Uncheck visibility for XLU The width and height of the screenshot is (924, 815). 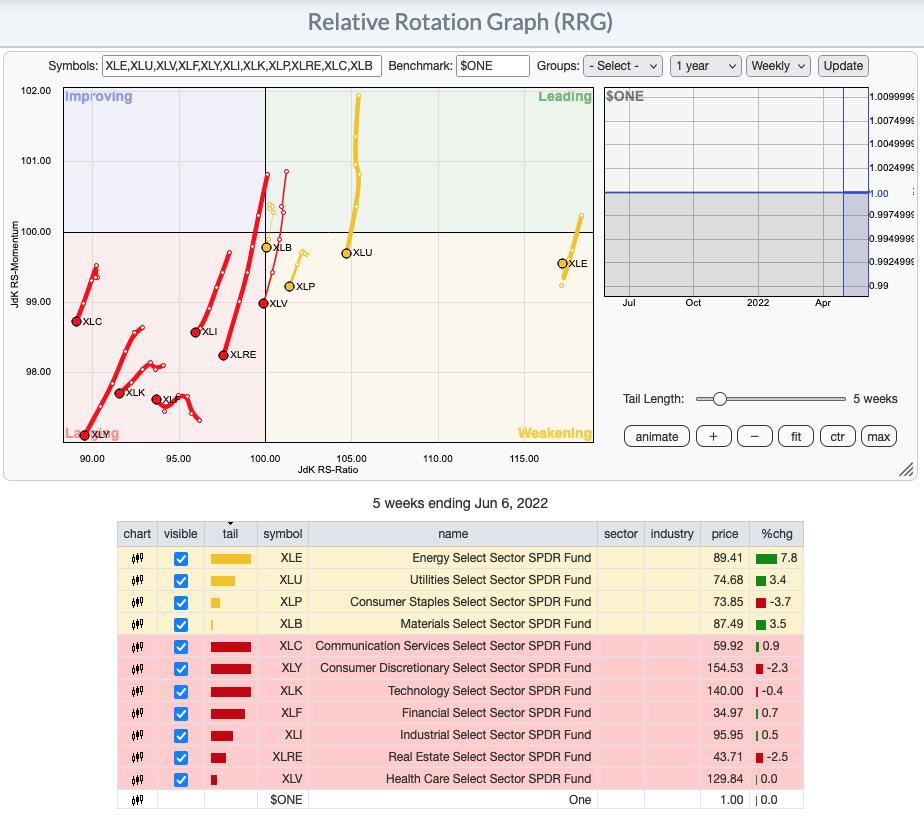(181, 580)
